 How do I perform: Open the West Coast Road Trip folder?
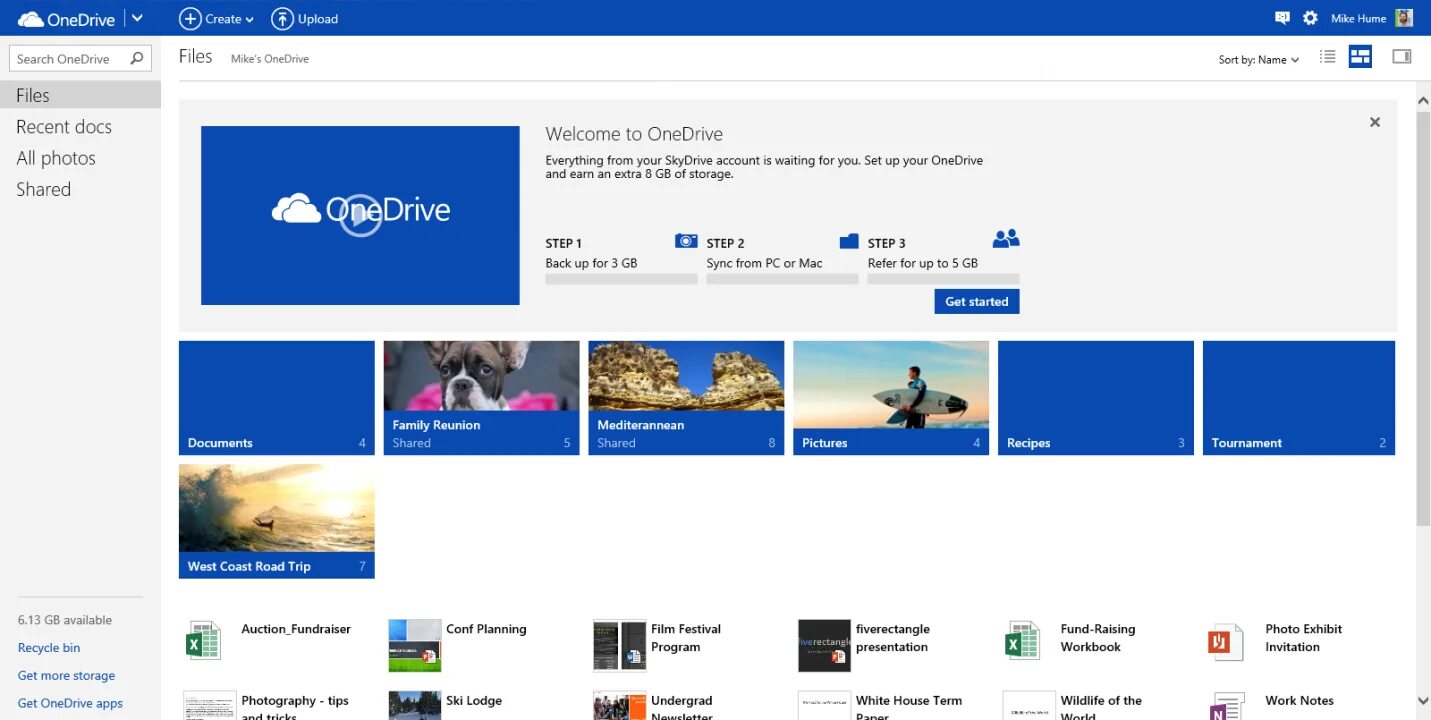click(277, 521)
